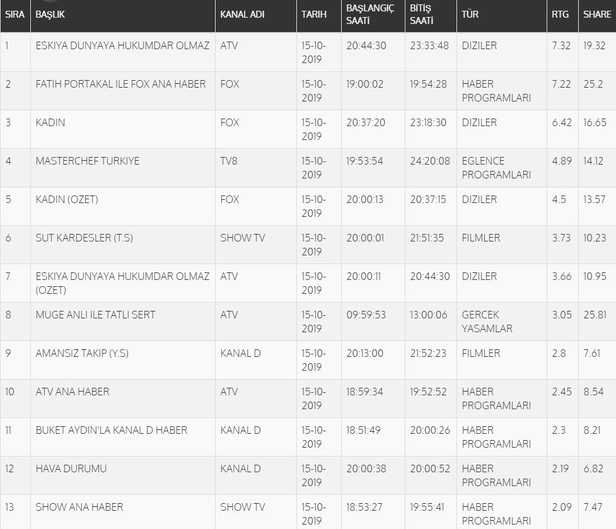
Task: Click the SHARE column header
Action: click(x=596, y=16)
